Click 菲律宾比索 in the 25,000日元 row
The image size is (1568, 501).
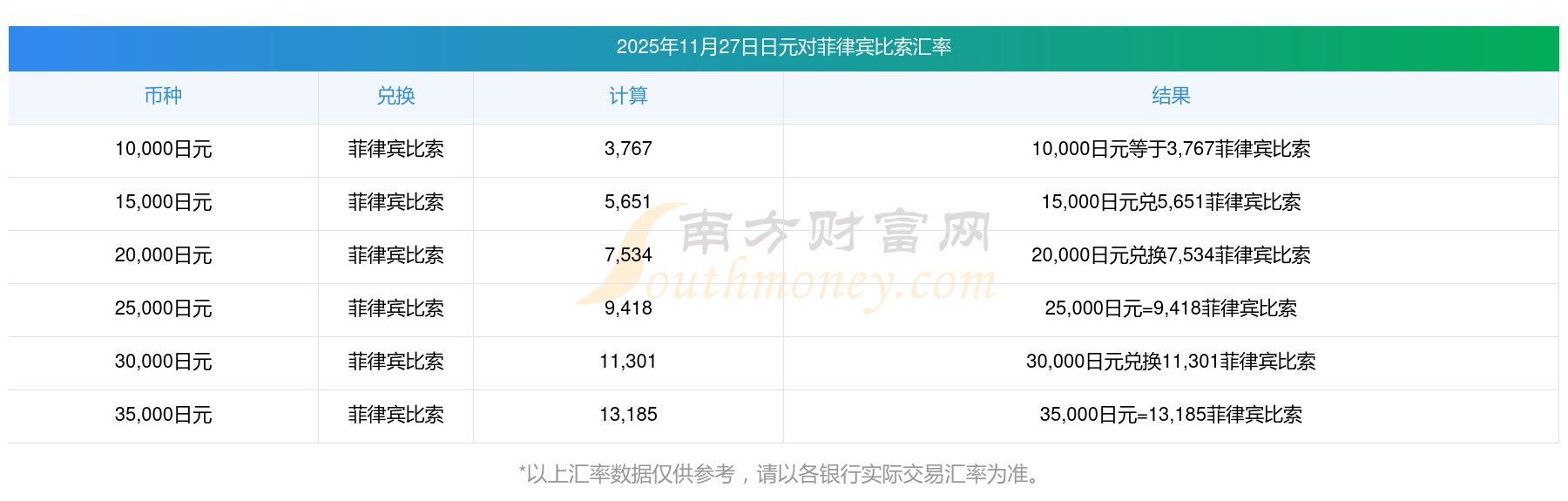[x=395, y=308]
